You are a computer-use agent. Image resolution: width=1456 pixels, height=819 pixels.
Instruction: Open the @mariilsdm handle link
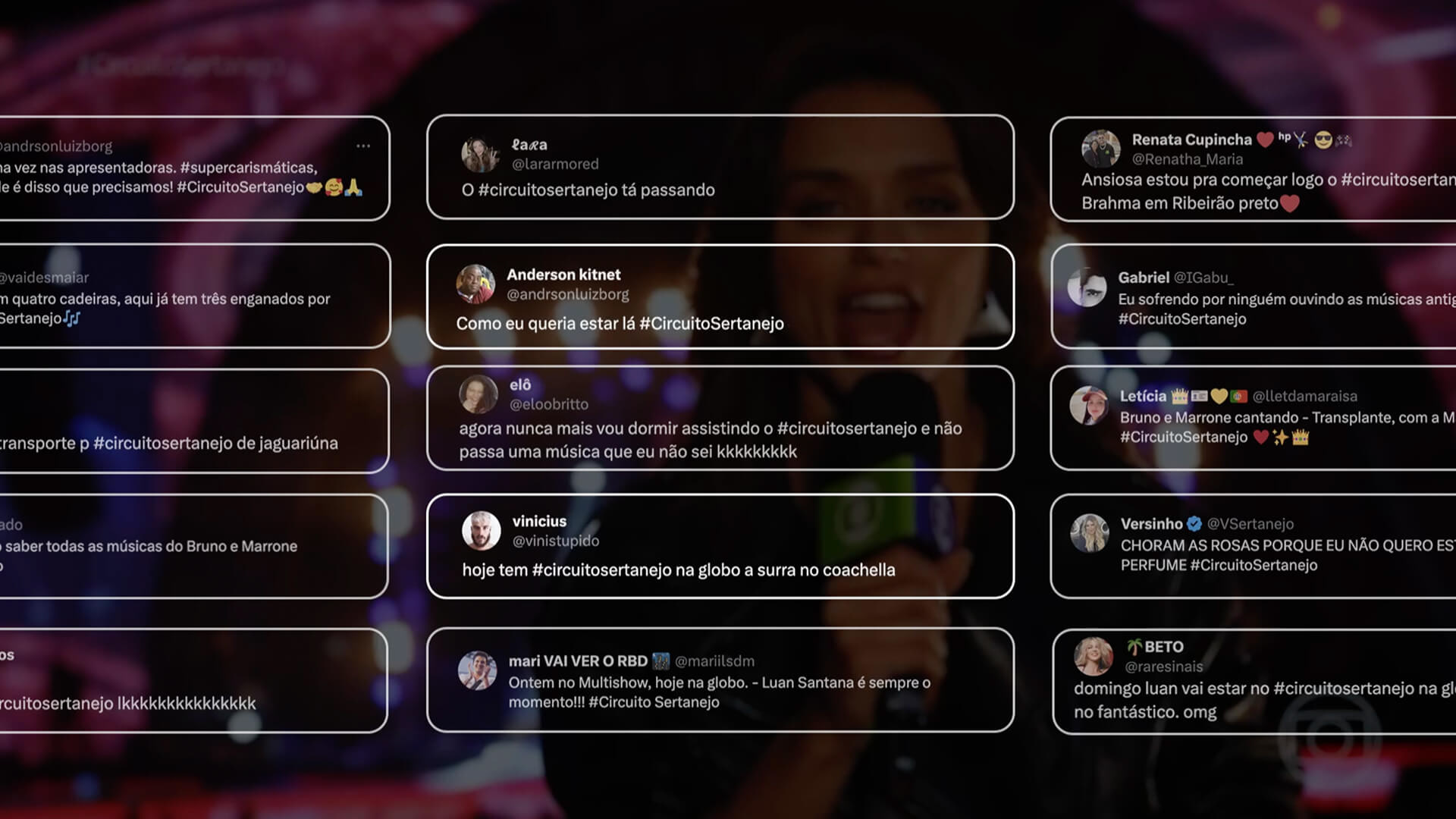coord(714,661)
